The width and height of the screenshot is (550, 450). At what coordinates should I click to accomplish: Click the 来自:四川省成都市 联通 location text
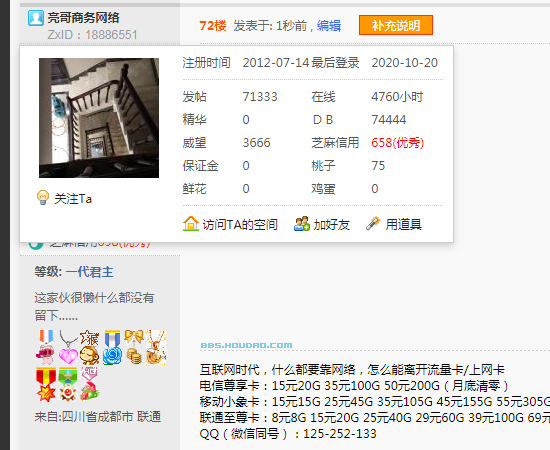tap(98, 417)
